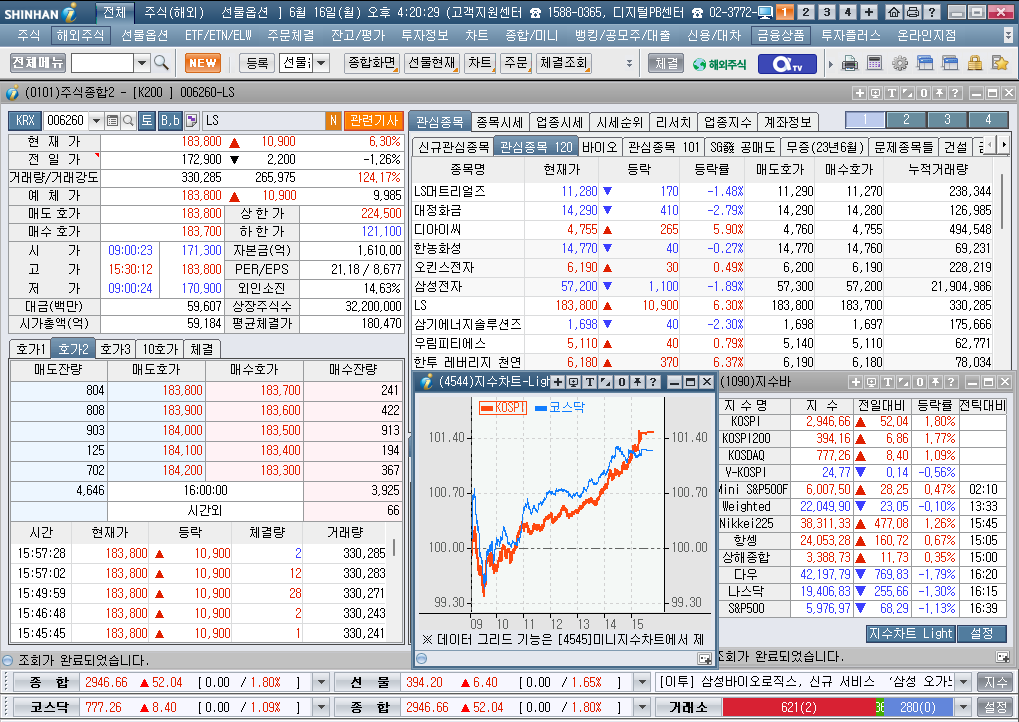Open the dropdown next to the 거래소 bar
The image size is (1019, 722).
pyautogui.click(x=964, y=707)
